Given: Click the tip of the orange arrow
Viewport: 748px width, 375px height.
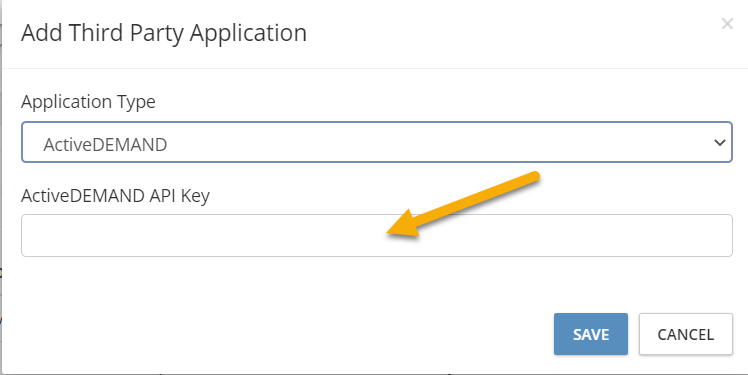Looking at the screenshot, I should pyautogui.click(x=389, y=233).
